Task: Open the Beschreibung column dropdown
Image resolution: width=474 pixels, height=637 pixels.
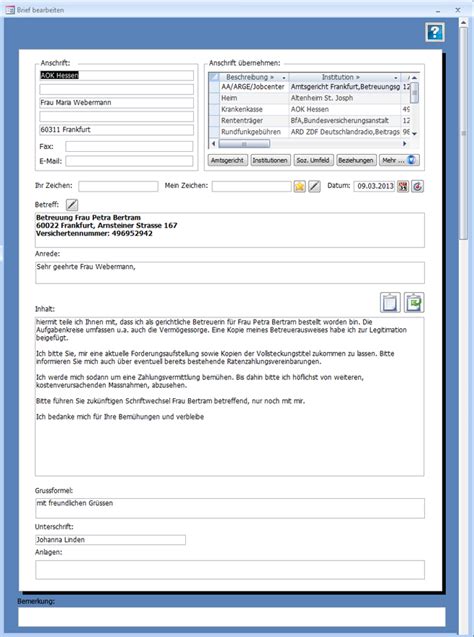Action: [x=284, y=77]
